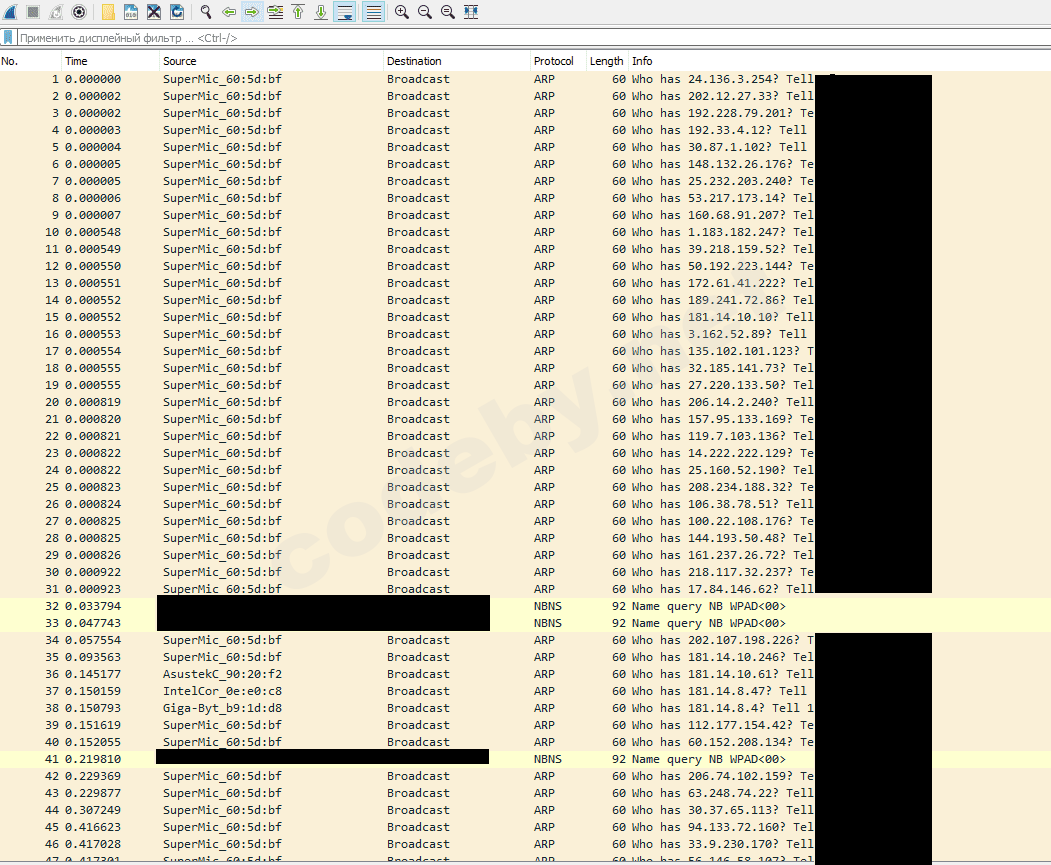This screenshot has width=1051, height=865.
Task: Sort by the No. column header
Action: tap(31, 61)
